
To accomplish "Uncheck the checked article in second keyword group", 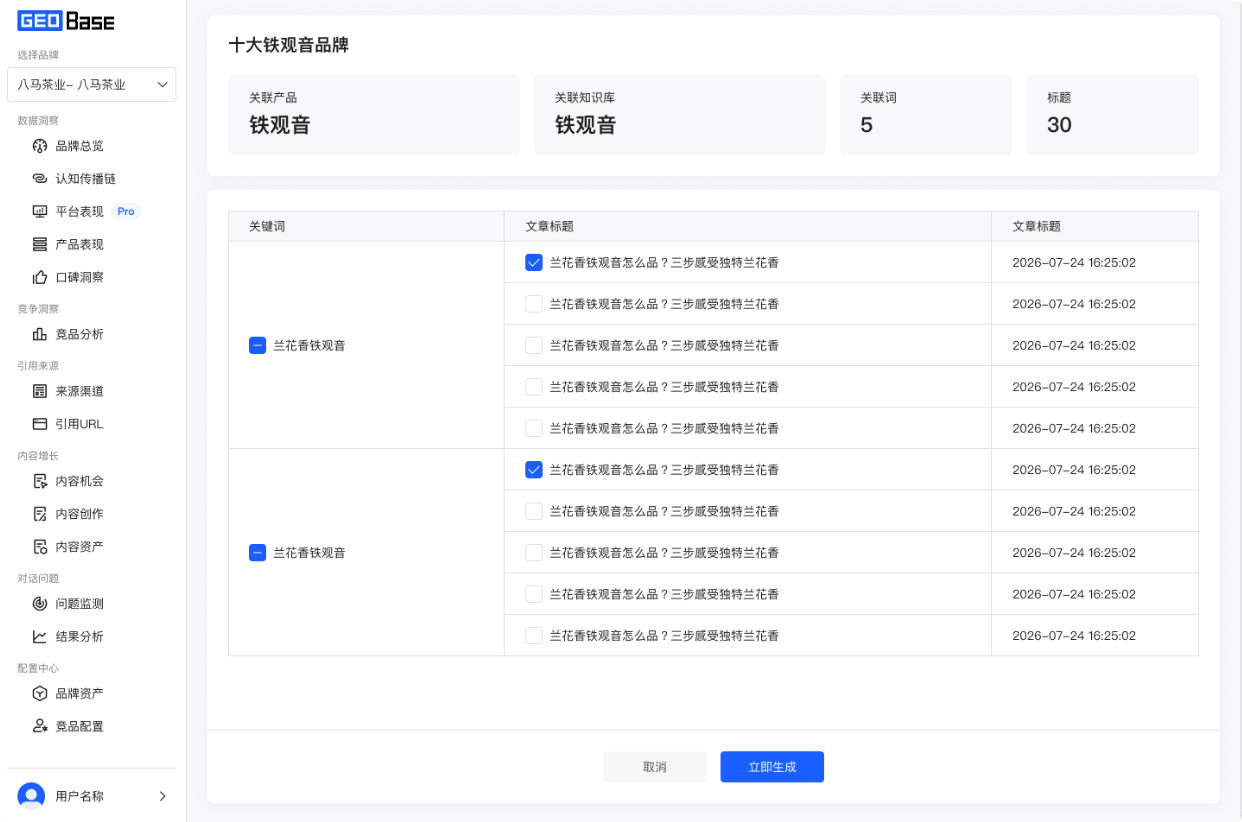I will (x=534, y=470).
